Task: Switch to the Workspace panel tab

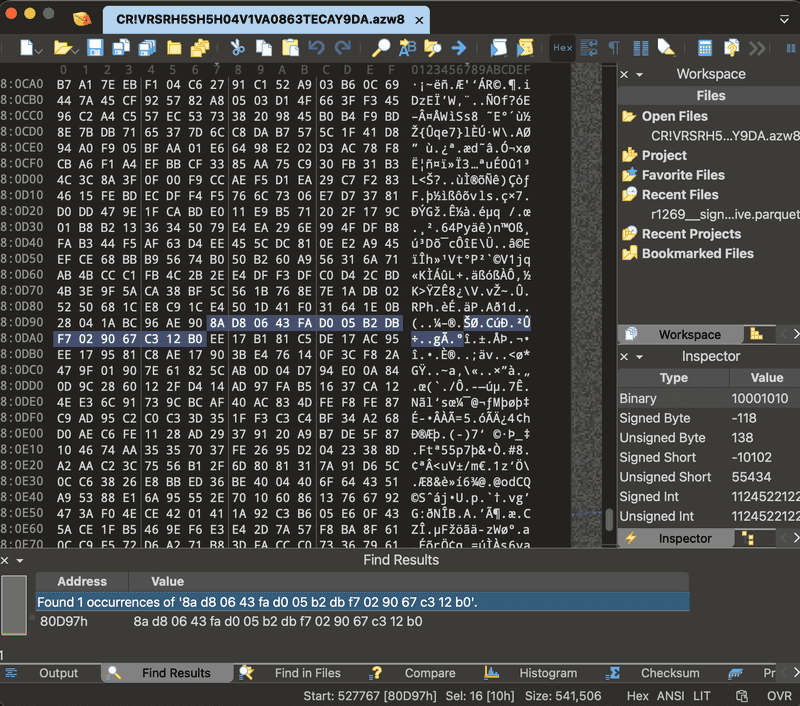Action: [681, 335]
